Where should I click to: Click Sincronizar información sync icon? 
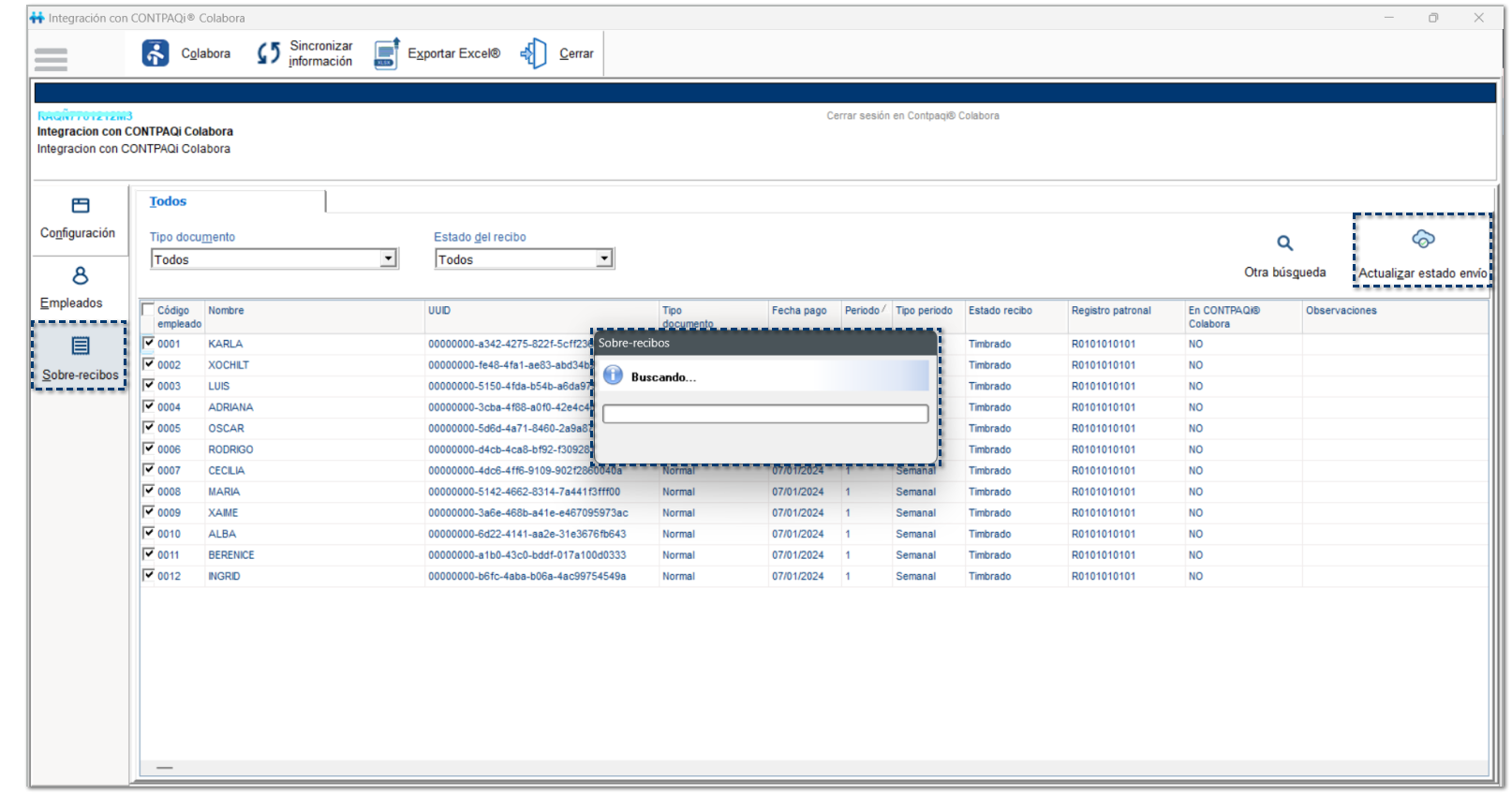coord(269,53)
